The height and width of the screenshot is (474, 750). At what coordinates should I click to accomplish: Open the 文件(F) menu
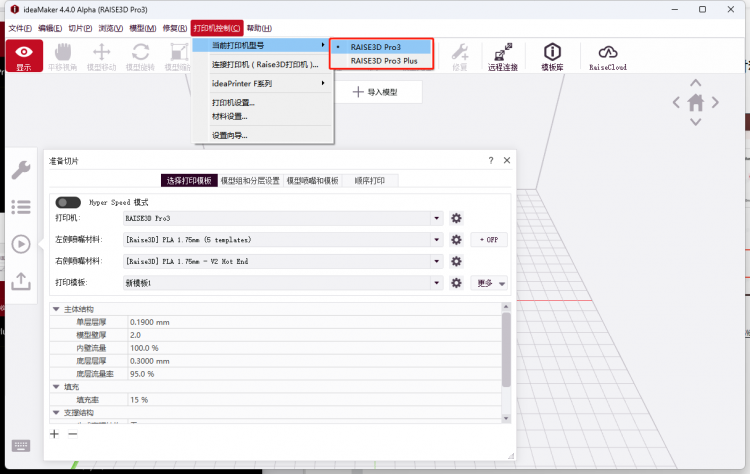click(20, 28)
